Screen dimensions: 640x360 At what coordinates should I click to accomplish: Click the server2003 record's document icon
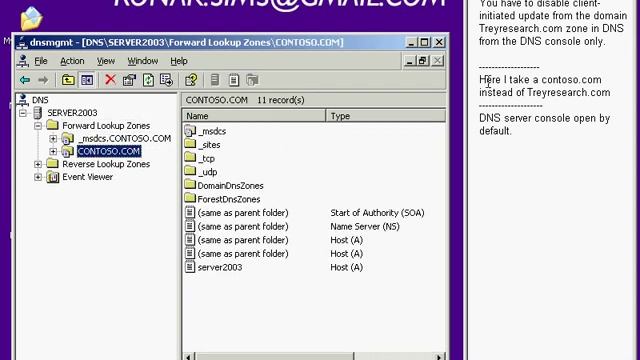[190, 267]
